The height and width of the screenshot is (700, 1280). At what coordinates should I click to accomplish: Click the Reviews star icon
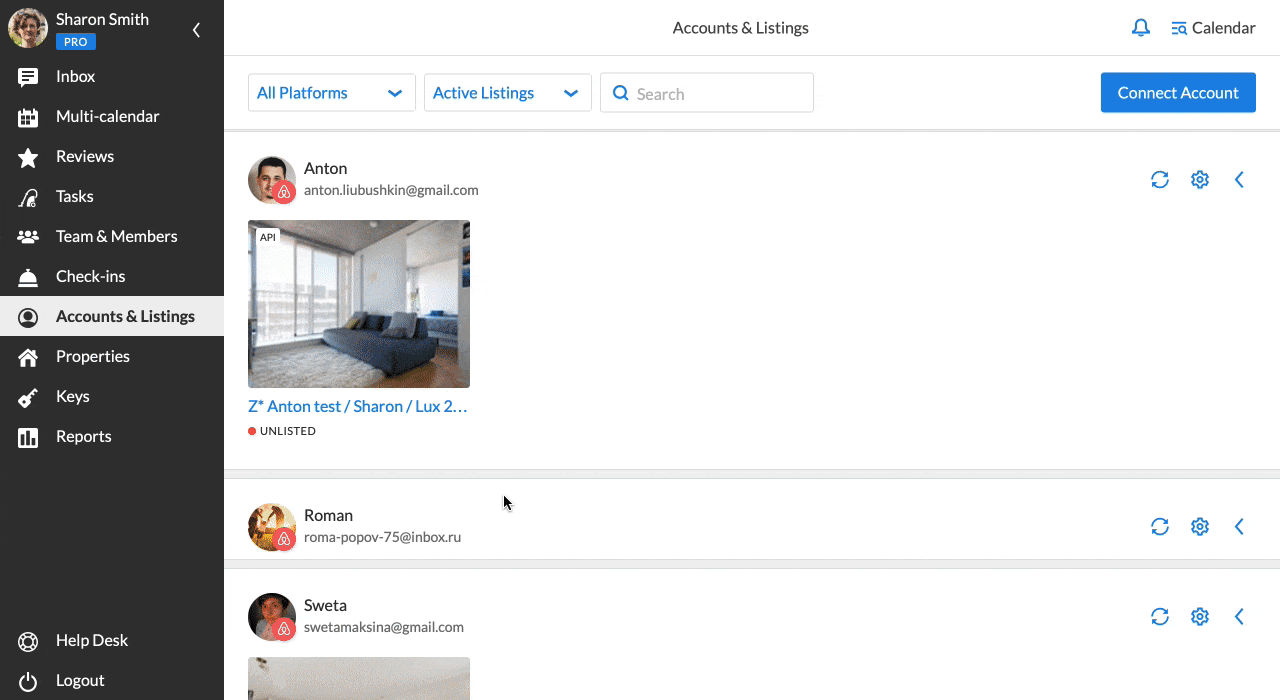tap(28, 157)
